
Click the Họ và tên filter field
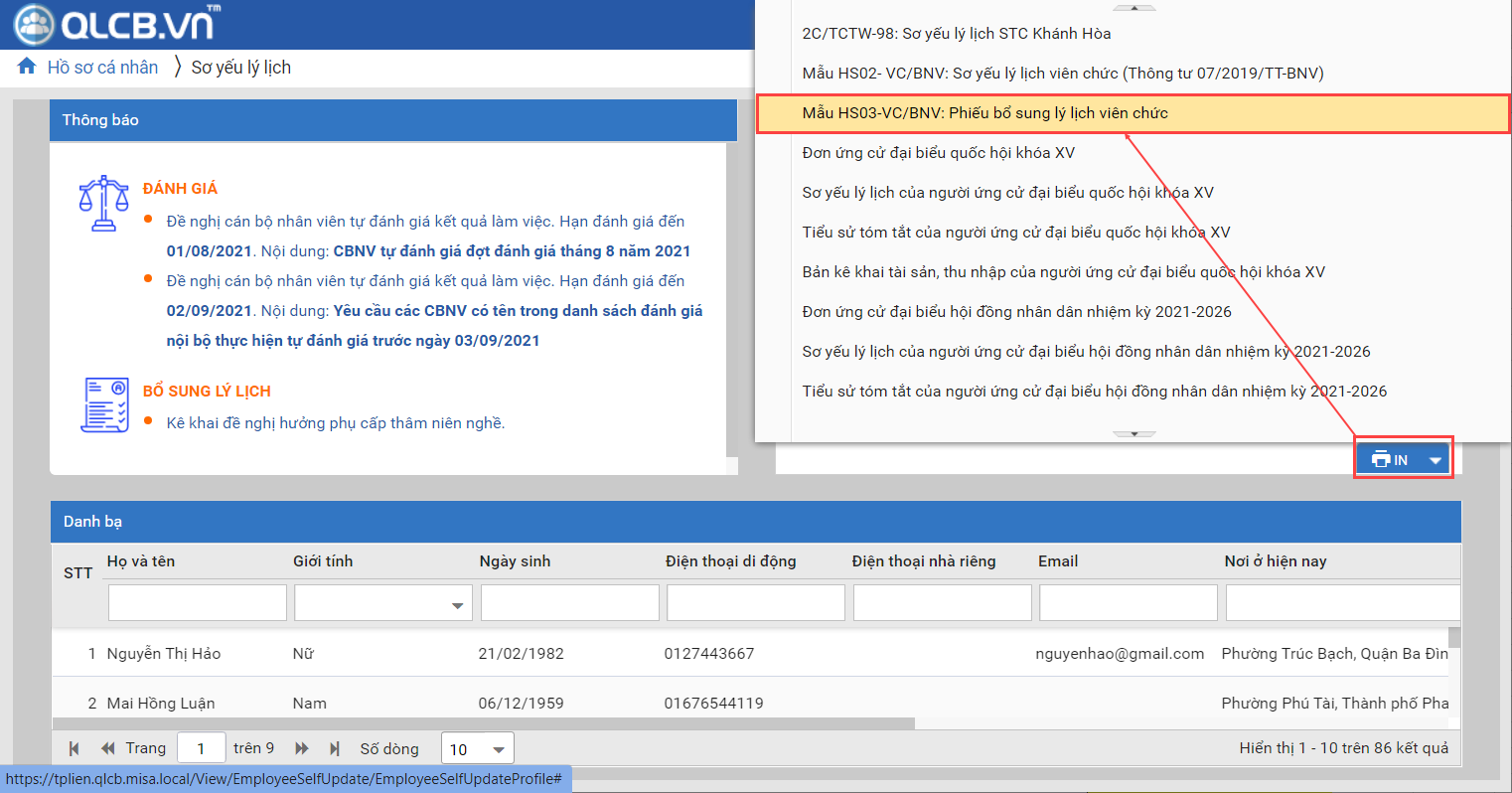tap(197, 603)
